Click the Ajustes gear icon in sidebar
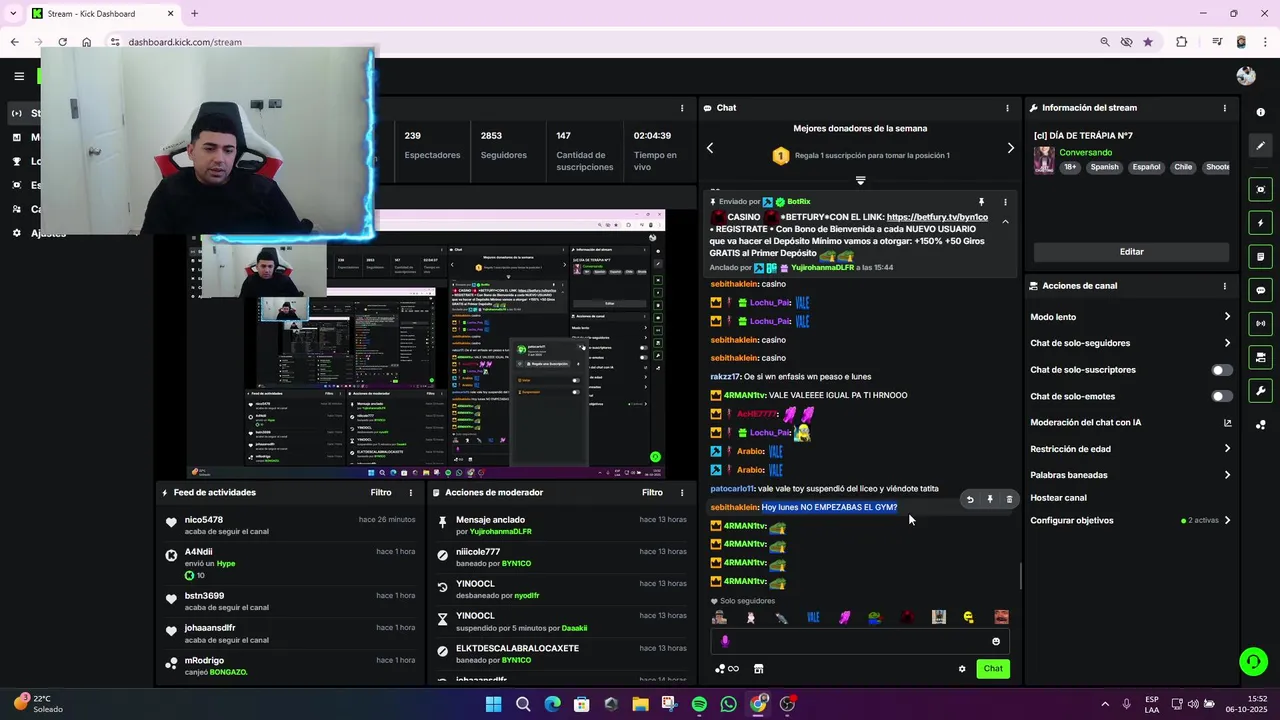 (x=16, y=233)
